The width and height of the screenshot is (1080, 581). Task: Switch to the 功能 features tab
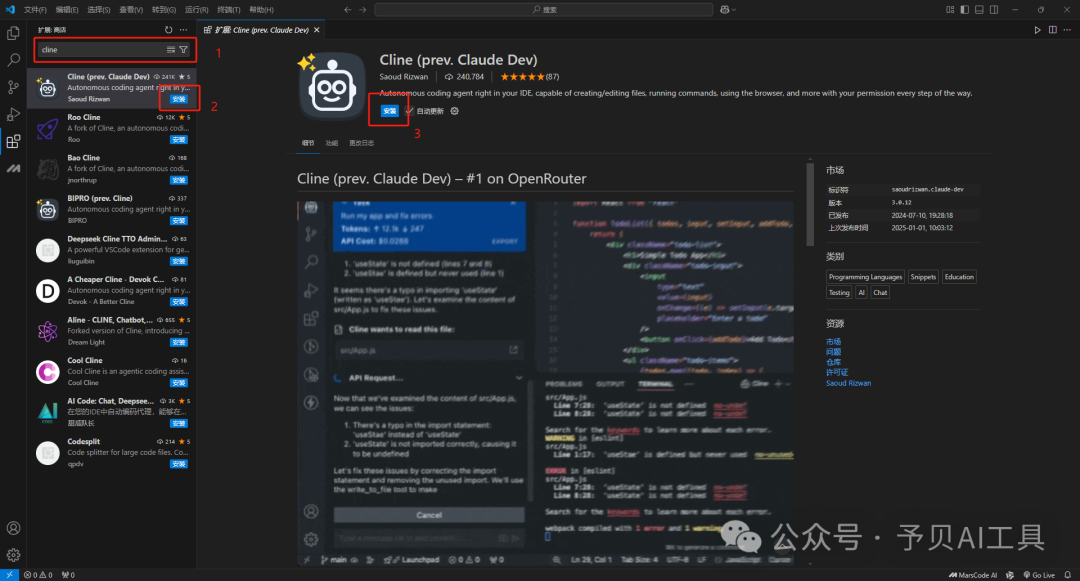coord(332,143)
